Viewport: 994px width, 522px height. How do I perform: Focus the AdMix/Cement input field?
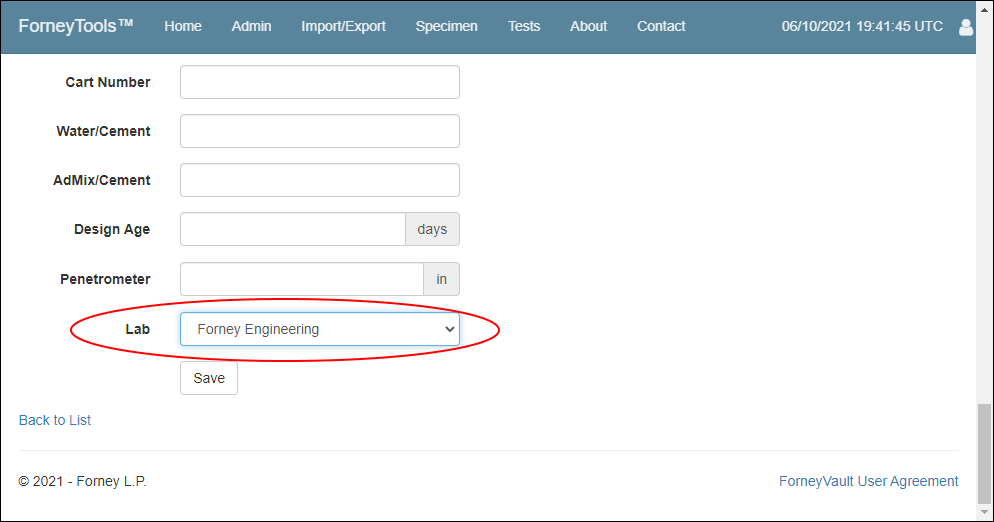click(x=320, y=180)
